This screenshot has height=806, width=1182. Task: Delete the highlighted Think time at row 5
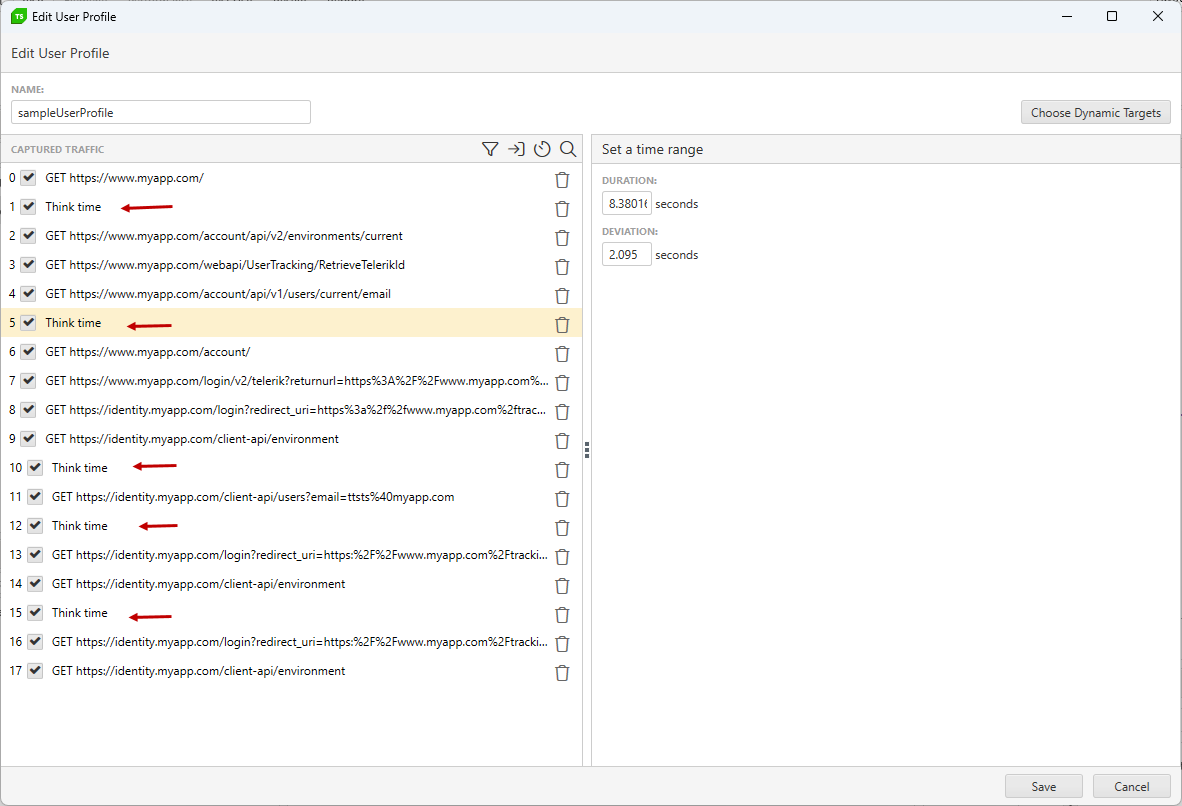pos(562,324)
